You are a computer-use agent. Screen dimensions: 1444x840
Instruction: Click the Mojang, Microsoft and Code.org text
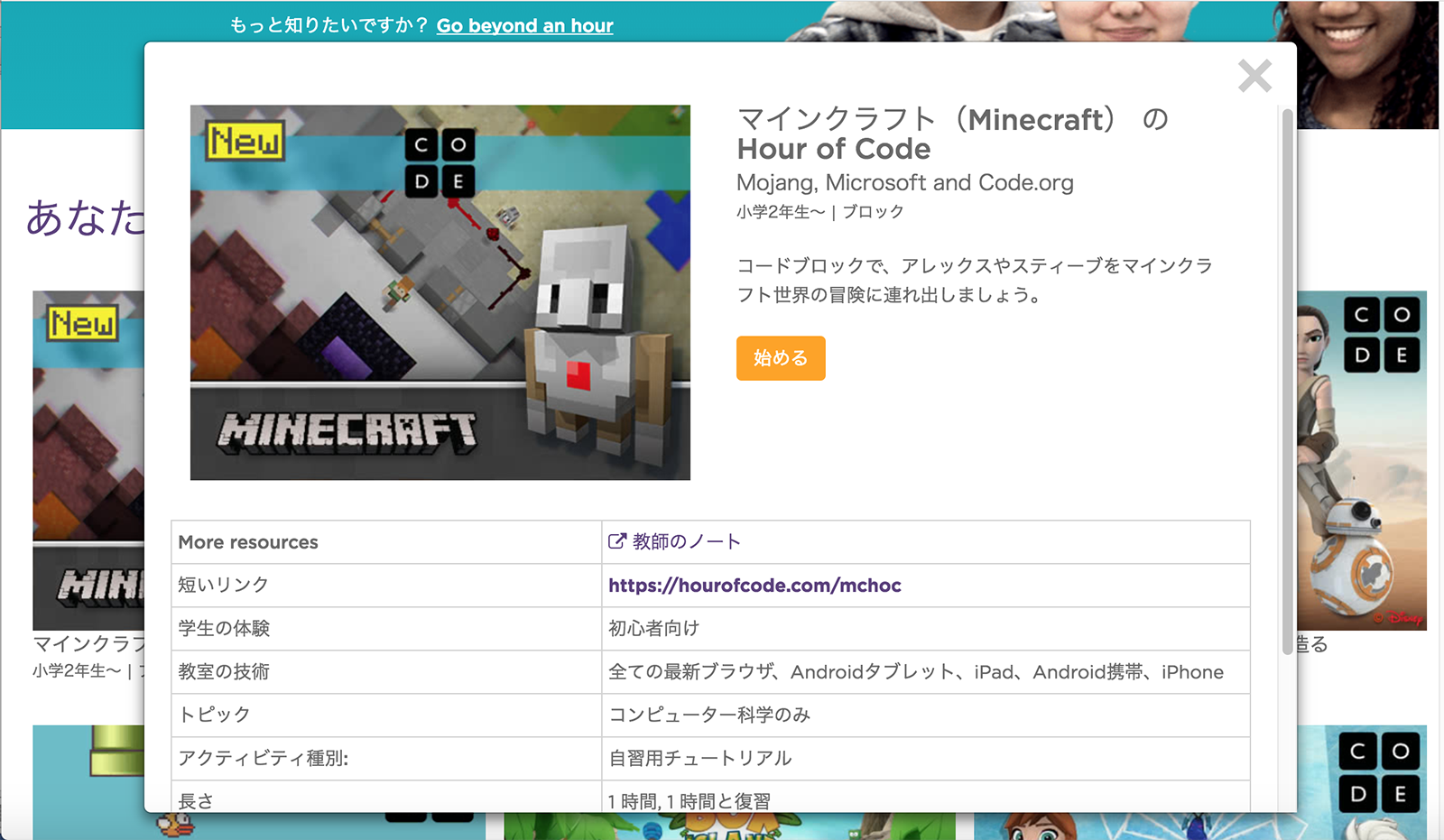[905, 182]
